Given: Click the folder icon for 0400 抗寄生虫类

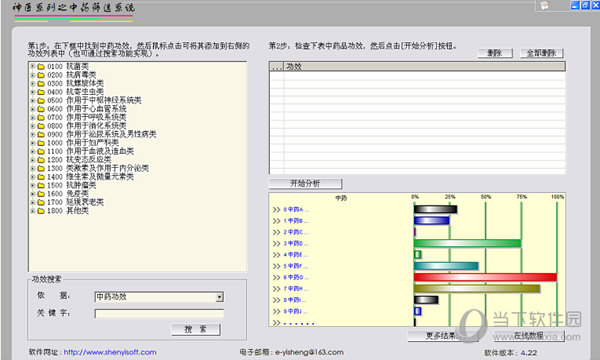Looking at the screenshot, I should (41, 92).
